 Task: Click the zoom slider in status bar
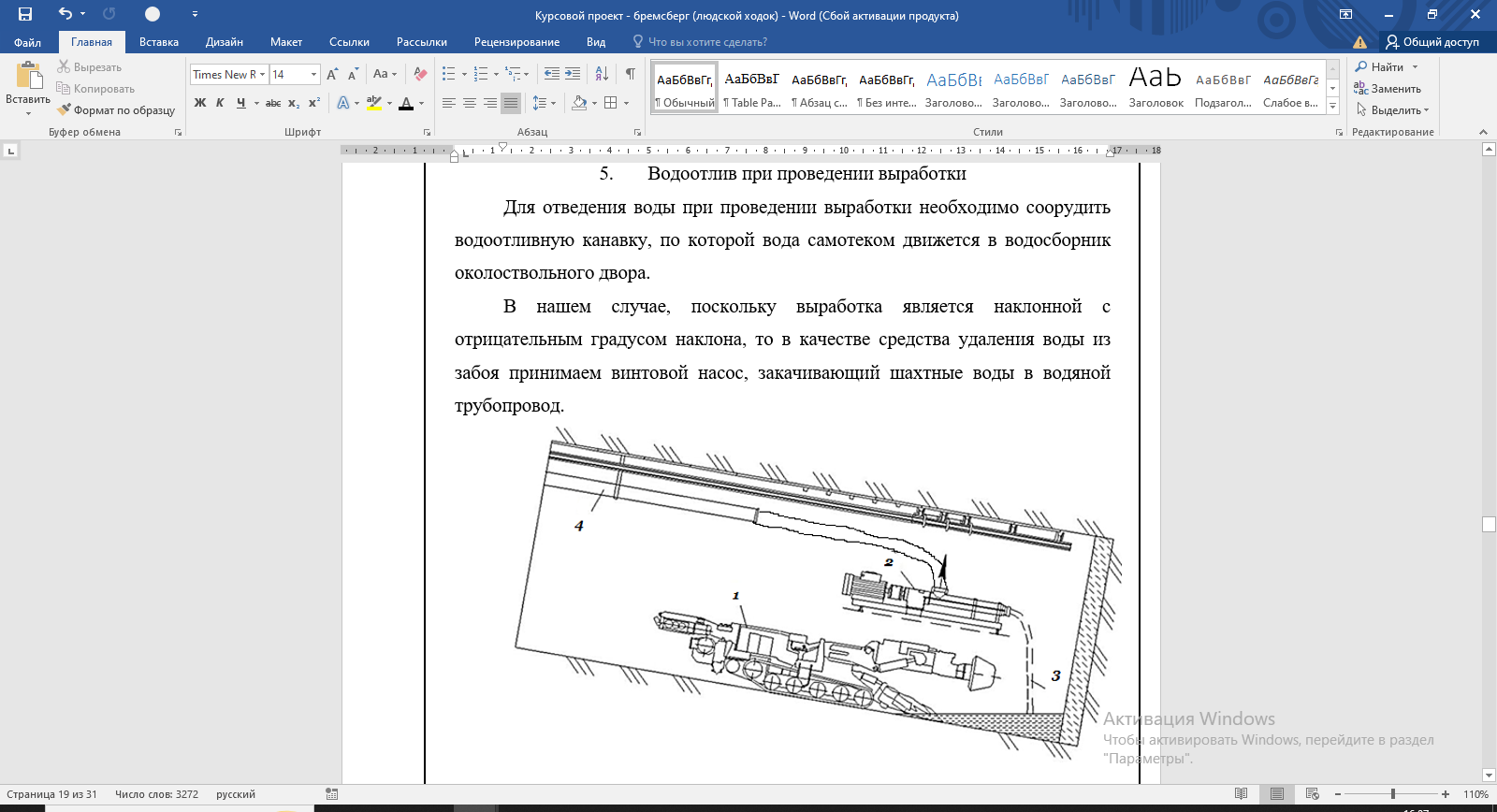point(1392,794)
